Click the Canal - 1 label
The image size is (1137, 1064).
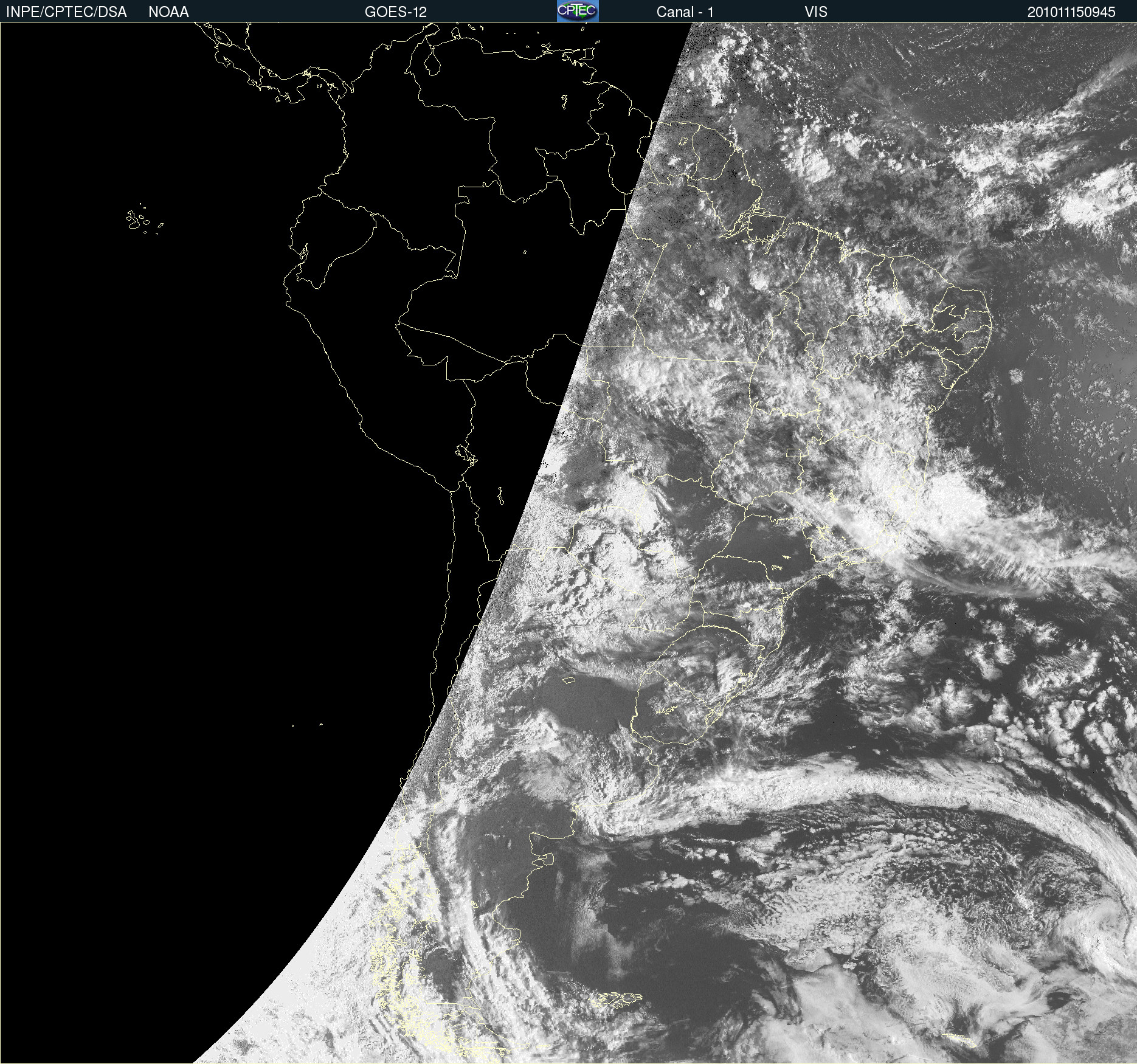pyautogui.click(x=685, y=12)
